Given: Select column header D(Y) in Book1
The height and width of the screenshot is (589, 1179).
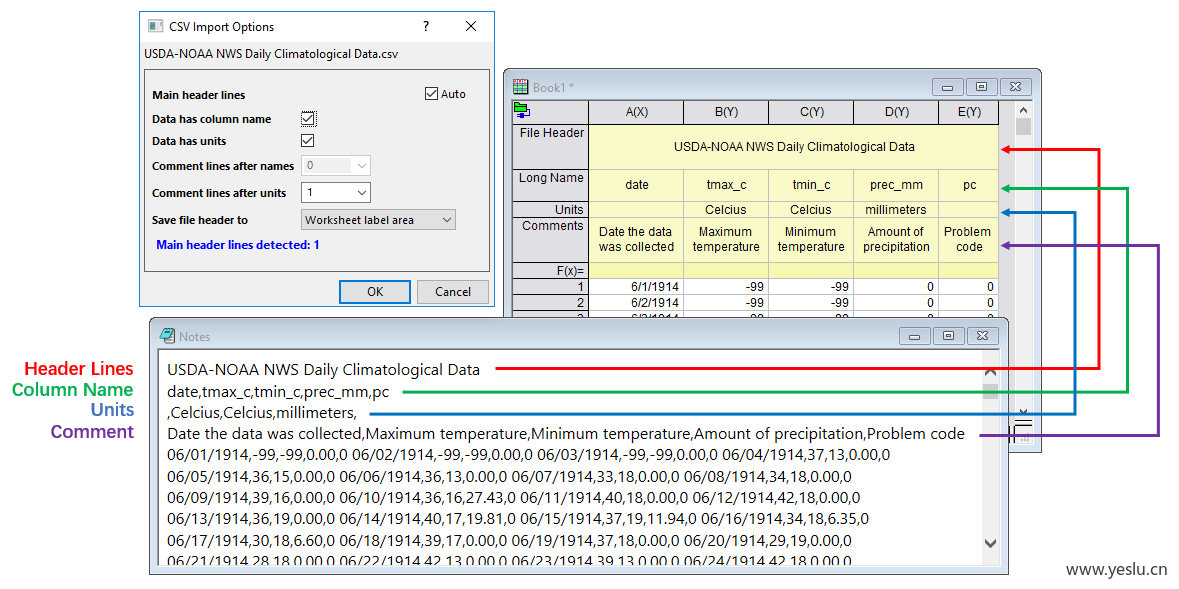Looking at the screenshot, I should 896,112.
